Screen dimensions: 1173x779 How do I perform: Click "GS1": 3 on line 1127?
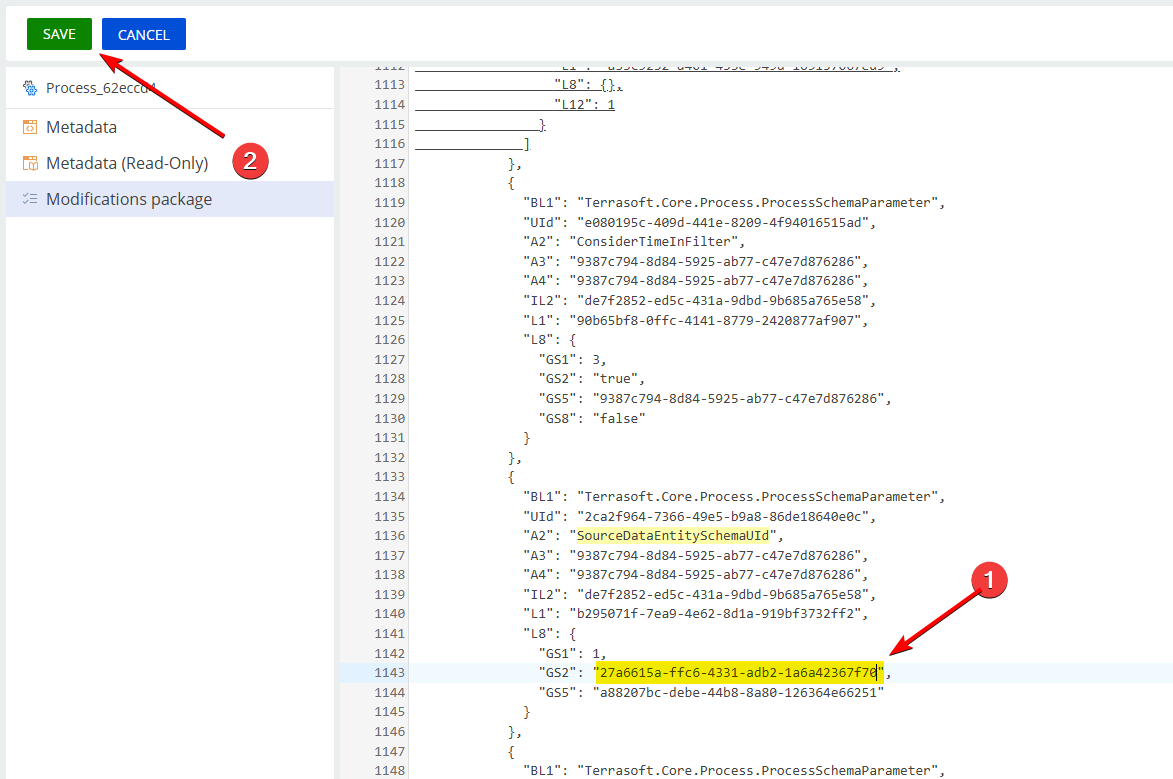[x=569, y=359]
